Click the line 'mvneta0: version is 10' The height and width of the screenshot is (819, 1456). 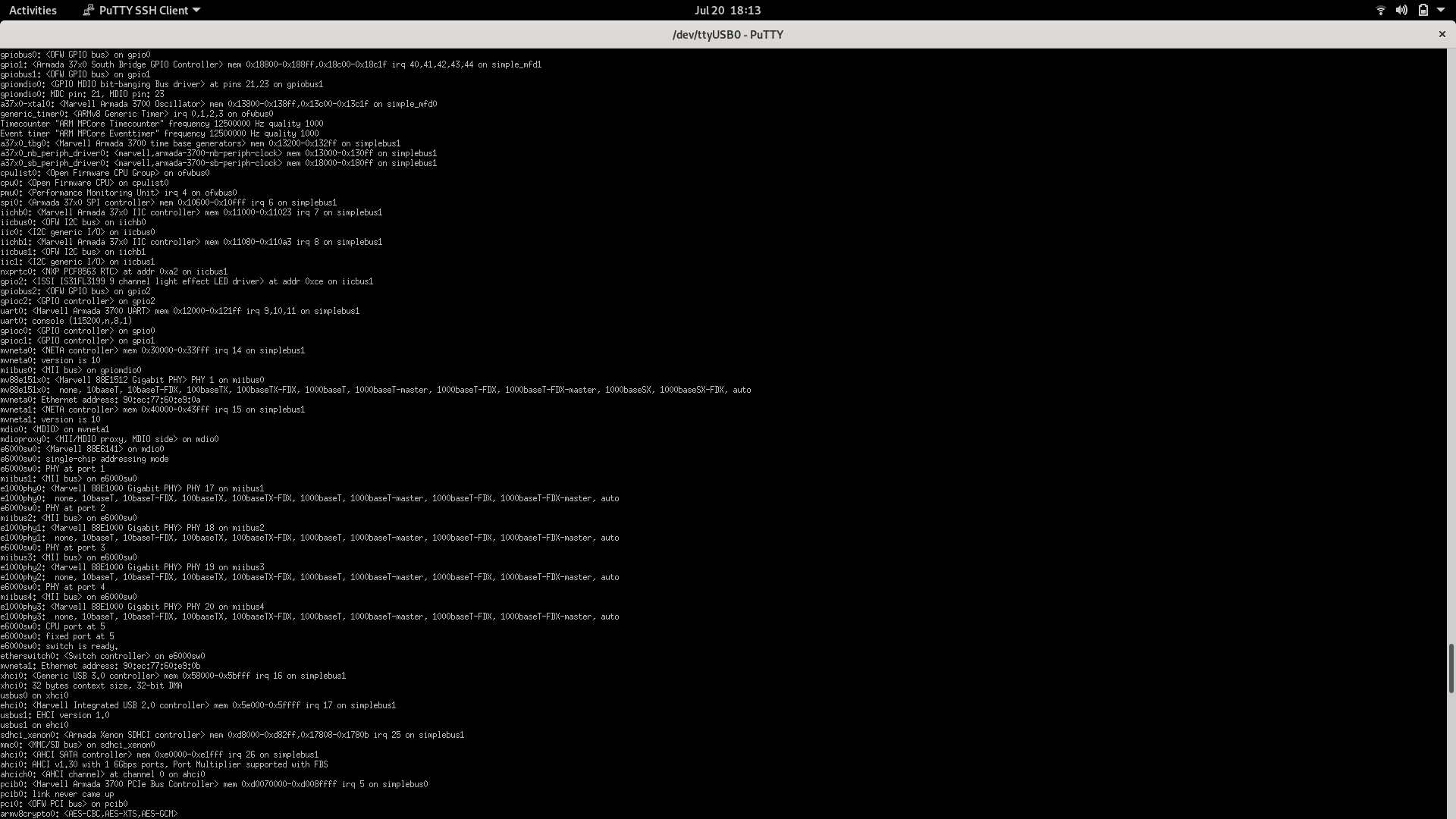point(50,360)
